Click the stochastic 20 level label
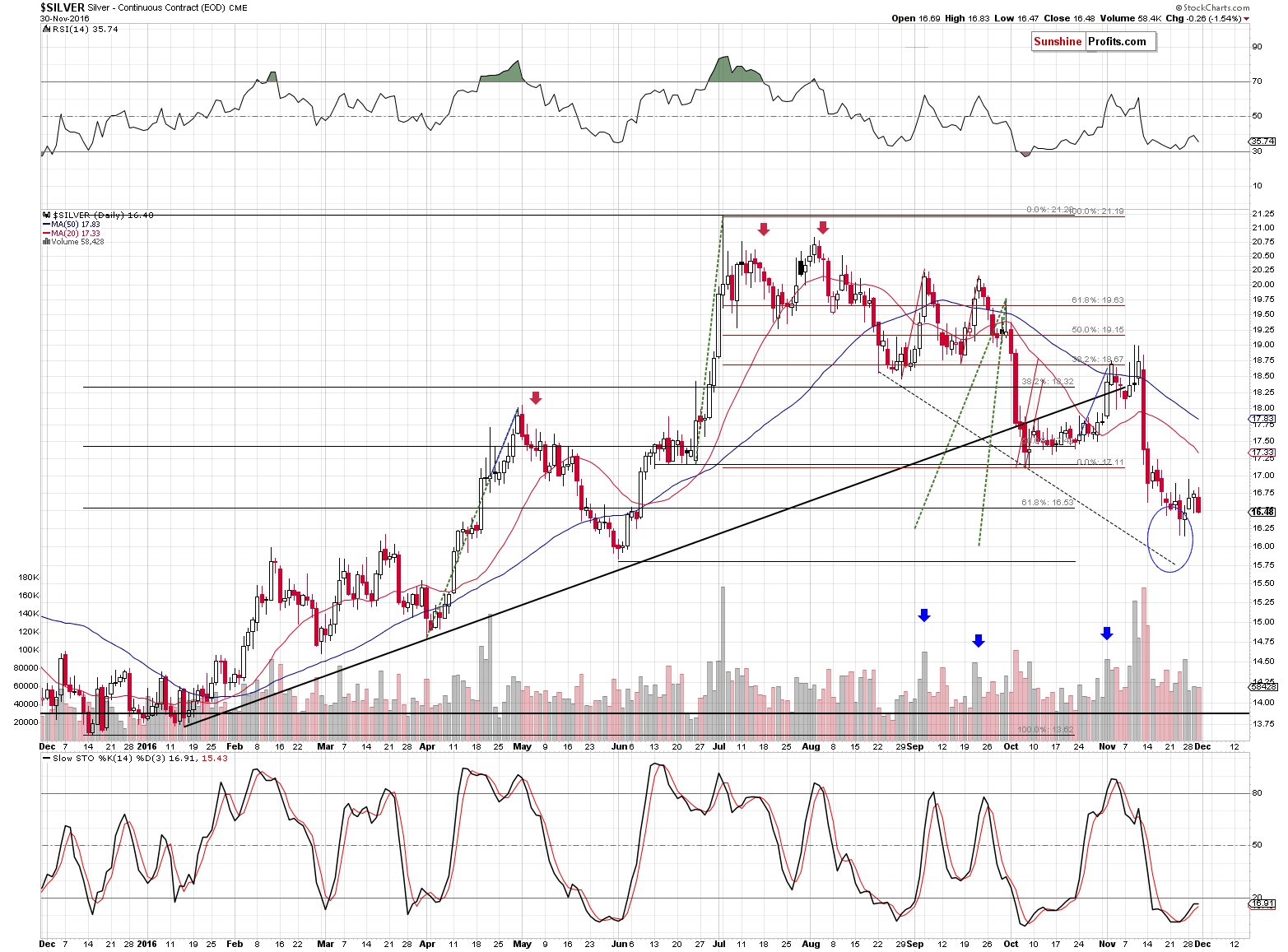This screenshot has width=1288, height=952. [1257, 898]
